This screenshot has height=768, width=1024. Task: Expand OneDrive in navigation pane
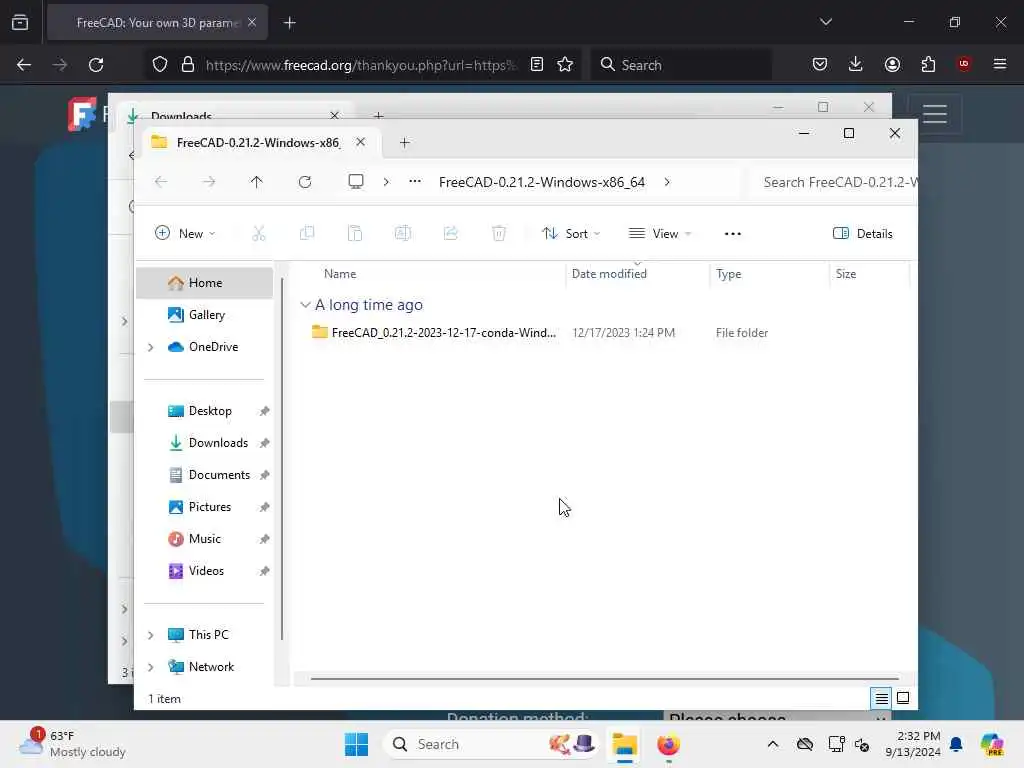point(150,347)
